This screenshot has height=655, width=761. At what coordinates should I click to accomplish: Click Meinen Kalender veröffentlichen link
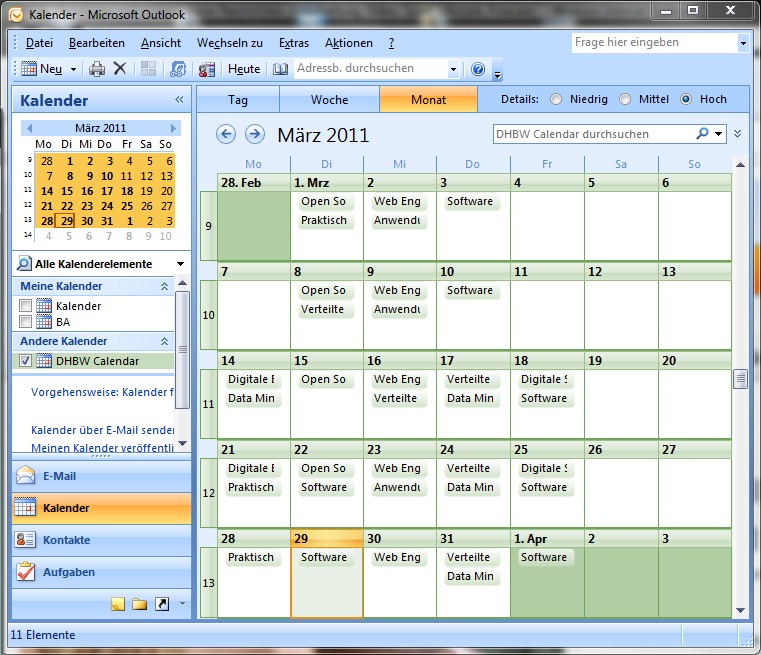[x=102, y=448]
